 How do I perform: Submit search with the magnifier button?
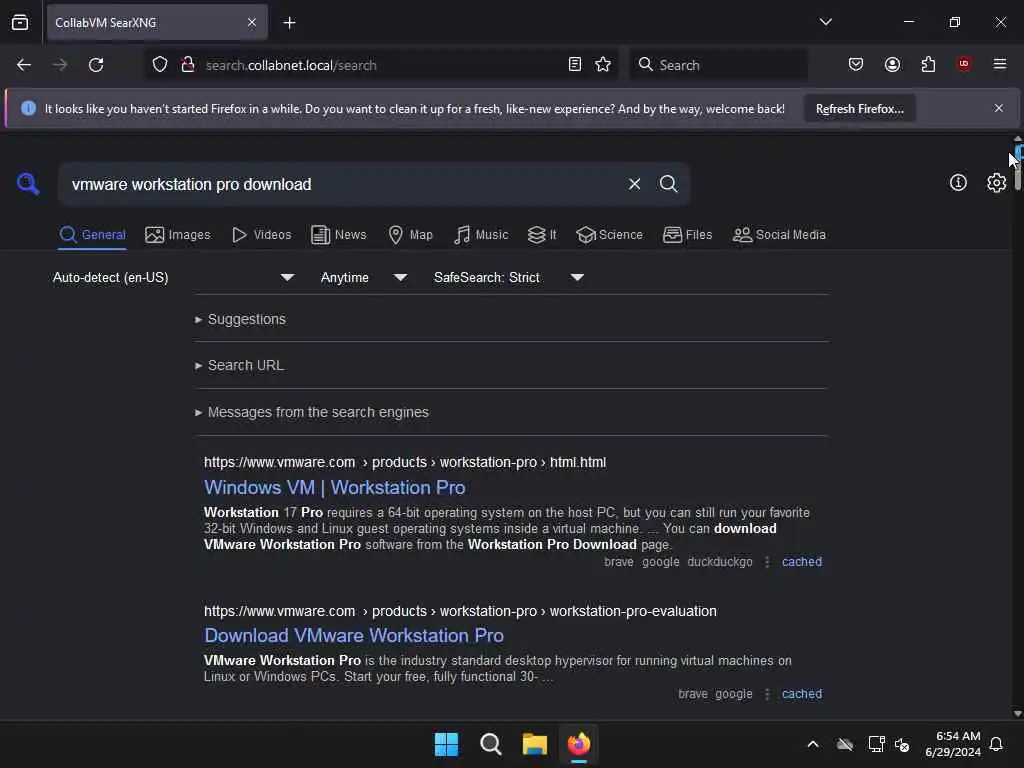(668, 184)
